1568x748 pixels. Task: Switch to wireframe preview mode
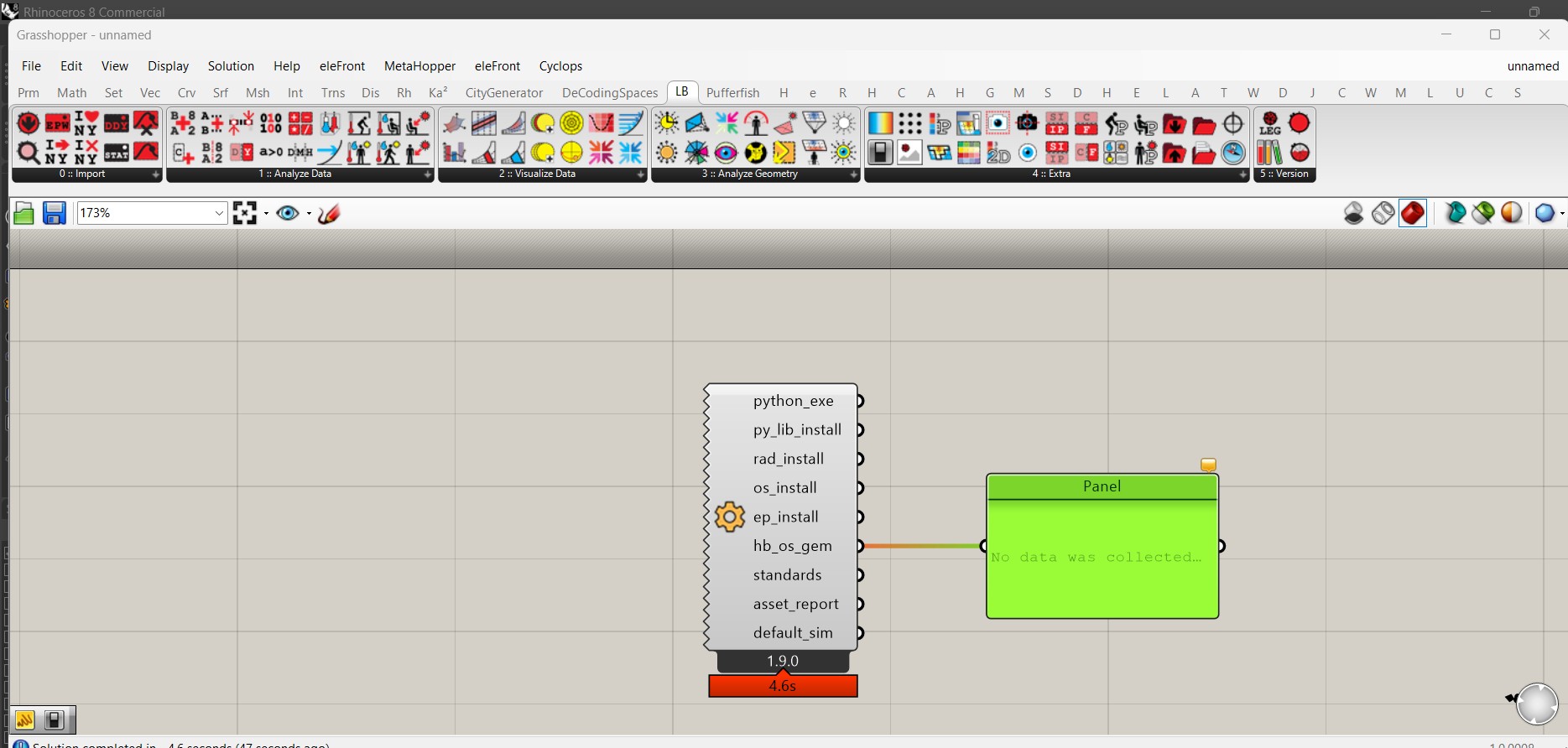click(1383, 213)
